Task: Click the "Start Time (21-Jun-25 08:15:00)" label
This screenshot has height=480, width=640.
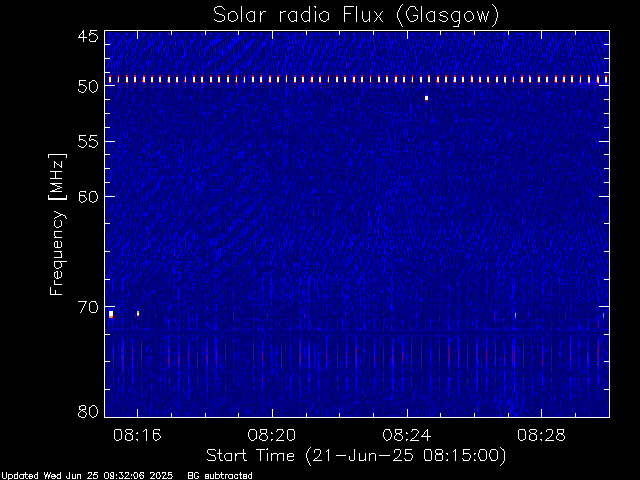Action: click(x=356, y=456)
